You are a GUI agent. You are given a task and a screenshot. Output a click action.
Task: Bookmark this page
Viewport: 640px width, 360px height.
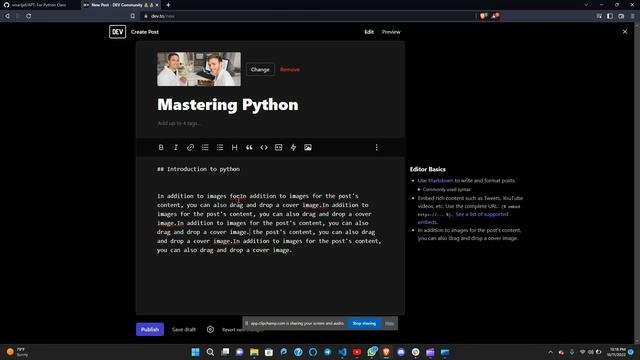(133, 16)
